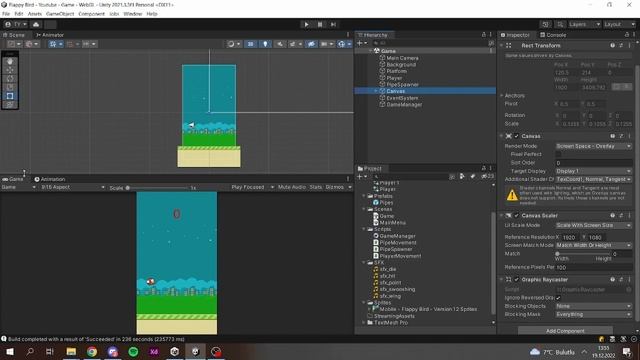Select Background object in Hierarchy
640x360 pixels.
click(401, 64)
